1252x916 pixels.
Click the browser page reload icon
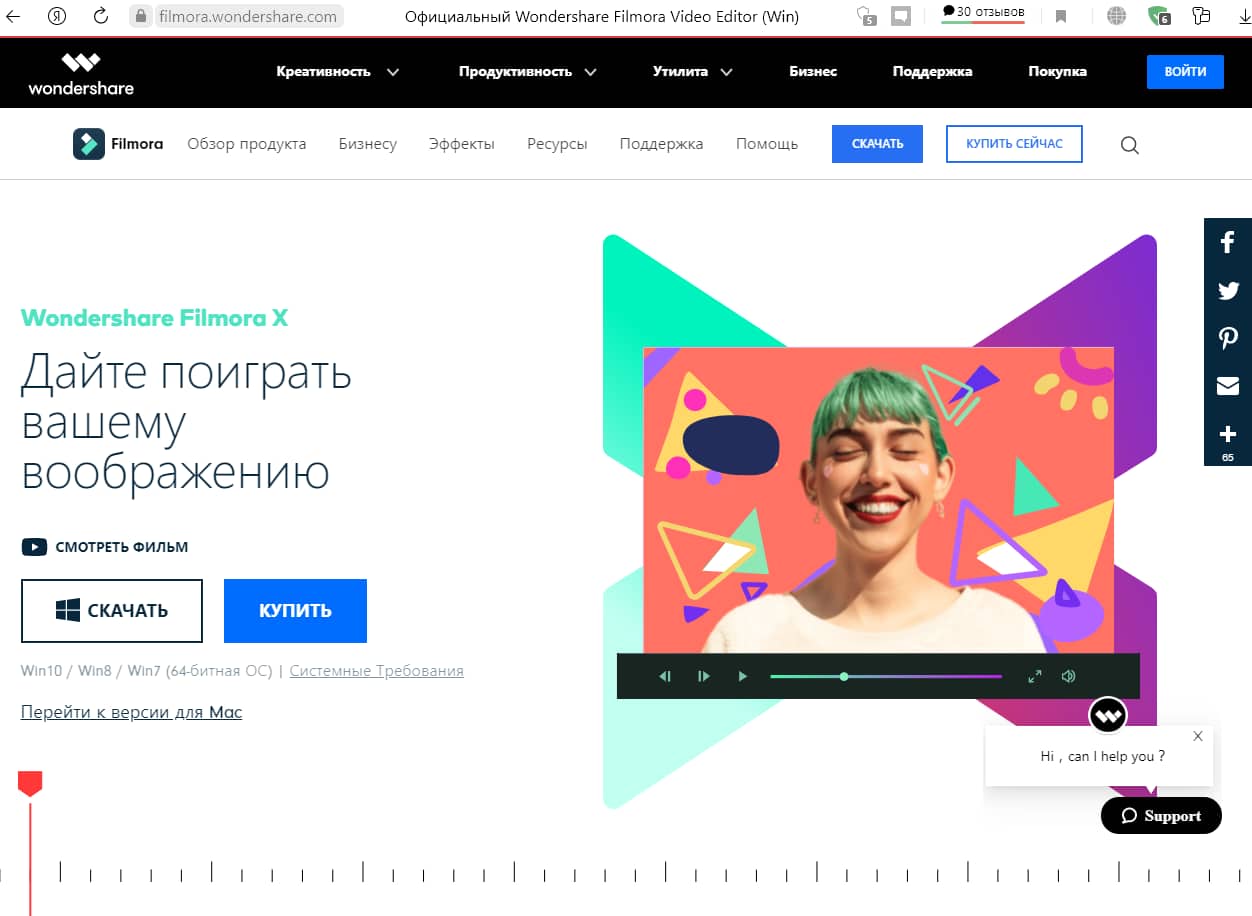pos(100,16)
